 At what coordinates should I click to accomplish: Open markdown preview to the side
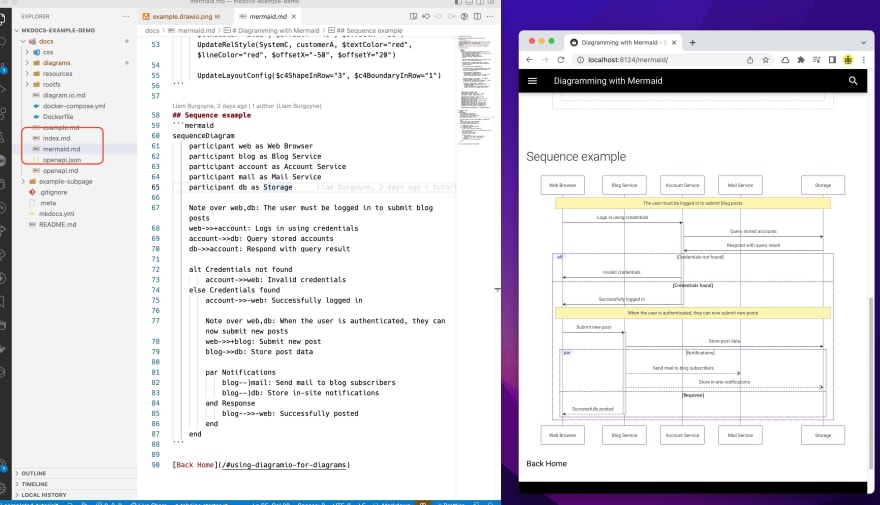tap(413, 16)
